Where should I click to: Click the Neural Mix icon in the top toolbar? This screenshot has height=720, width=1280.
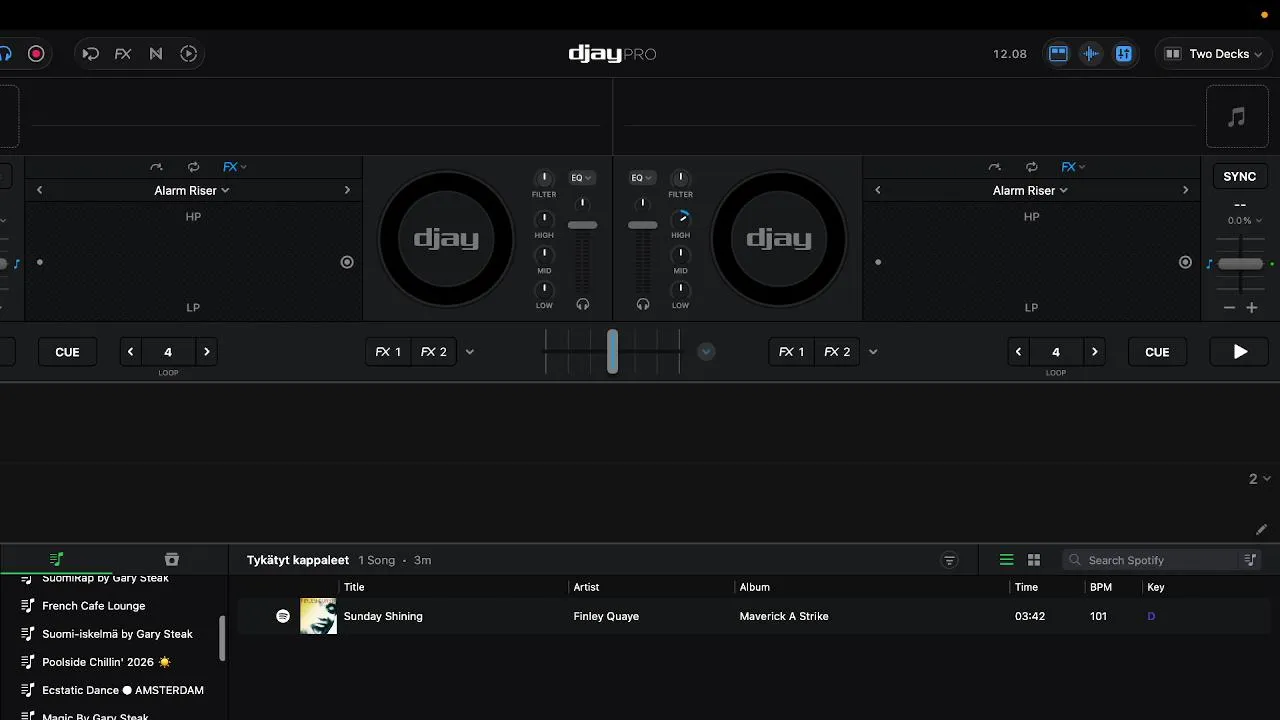[x=156, y=54]
